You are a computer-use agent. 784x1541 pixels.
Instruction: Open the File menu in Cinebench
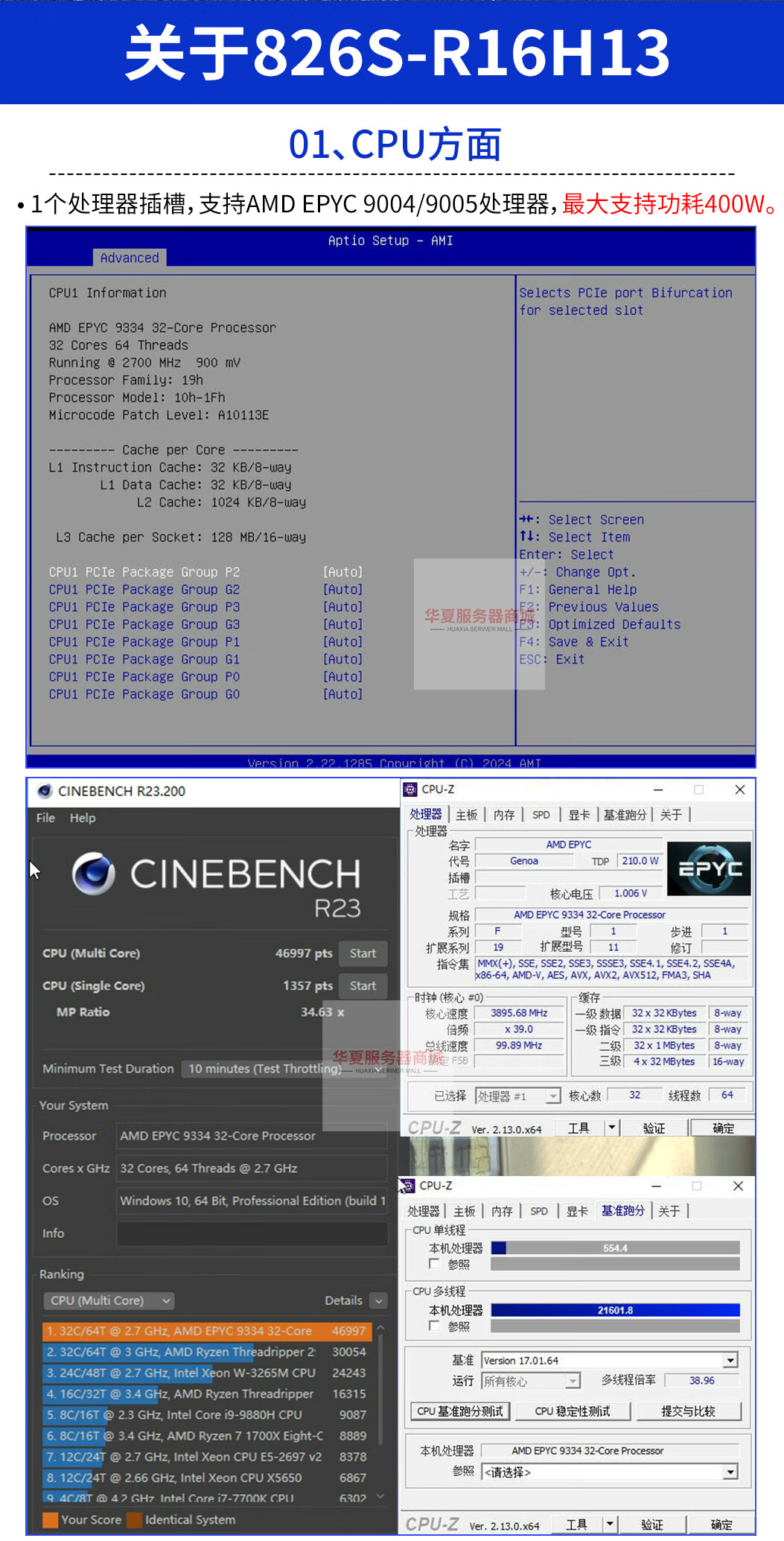click(45, 818)
